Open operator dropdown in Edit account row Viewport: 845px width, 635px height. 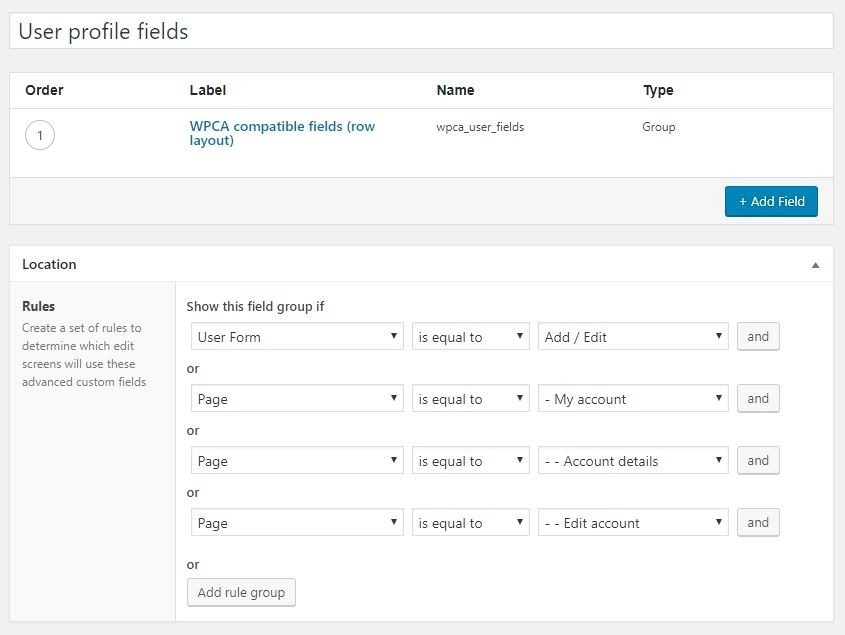click(470, 522)
